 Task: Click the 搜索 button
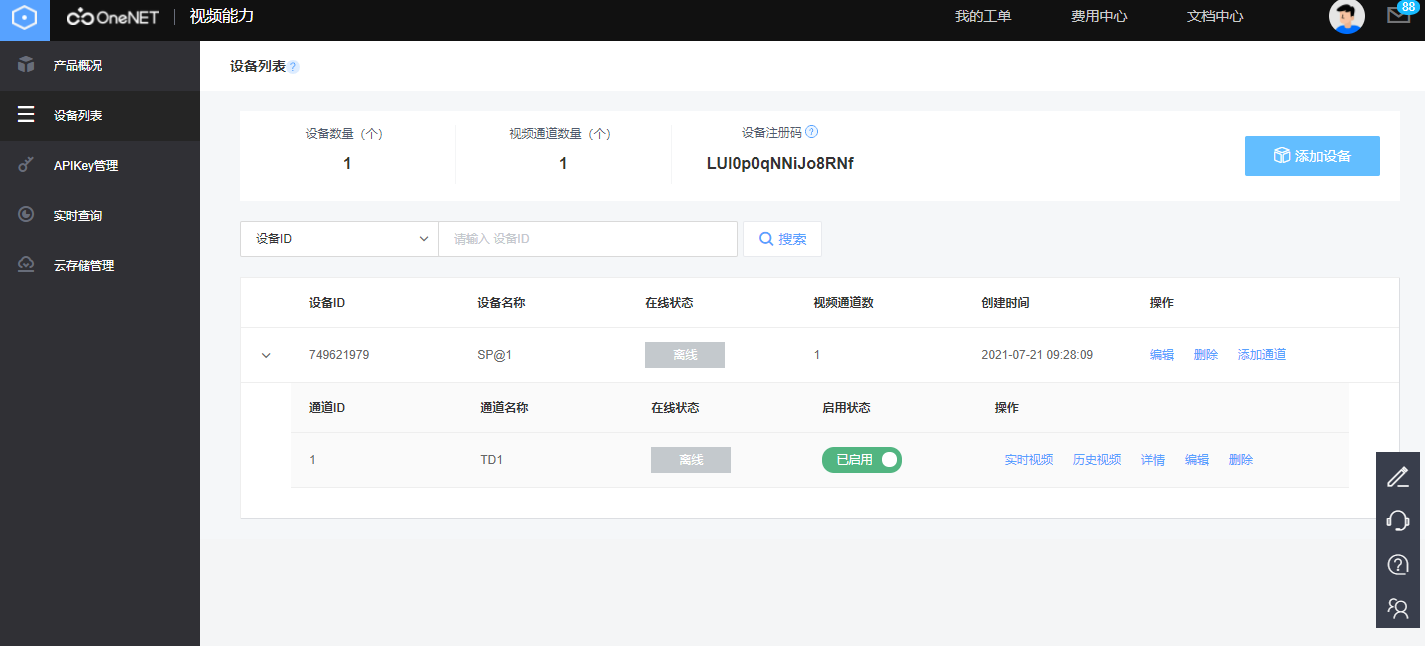(x=782, y=239)
